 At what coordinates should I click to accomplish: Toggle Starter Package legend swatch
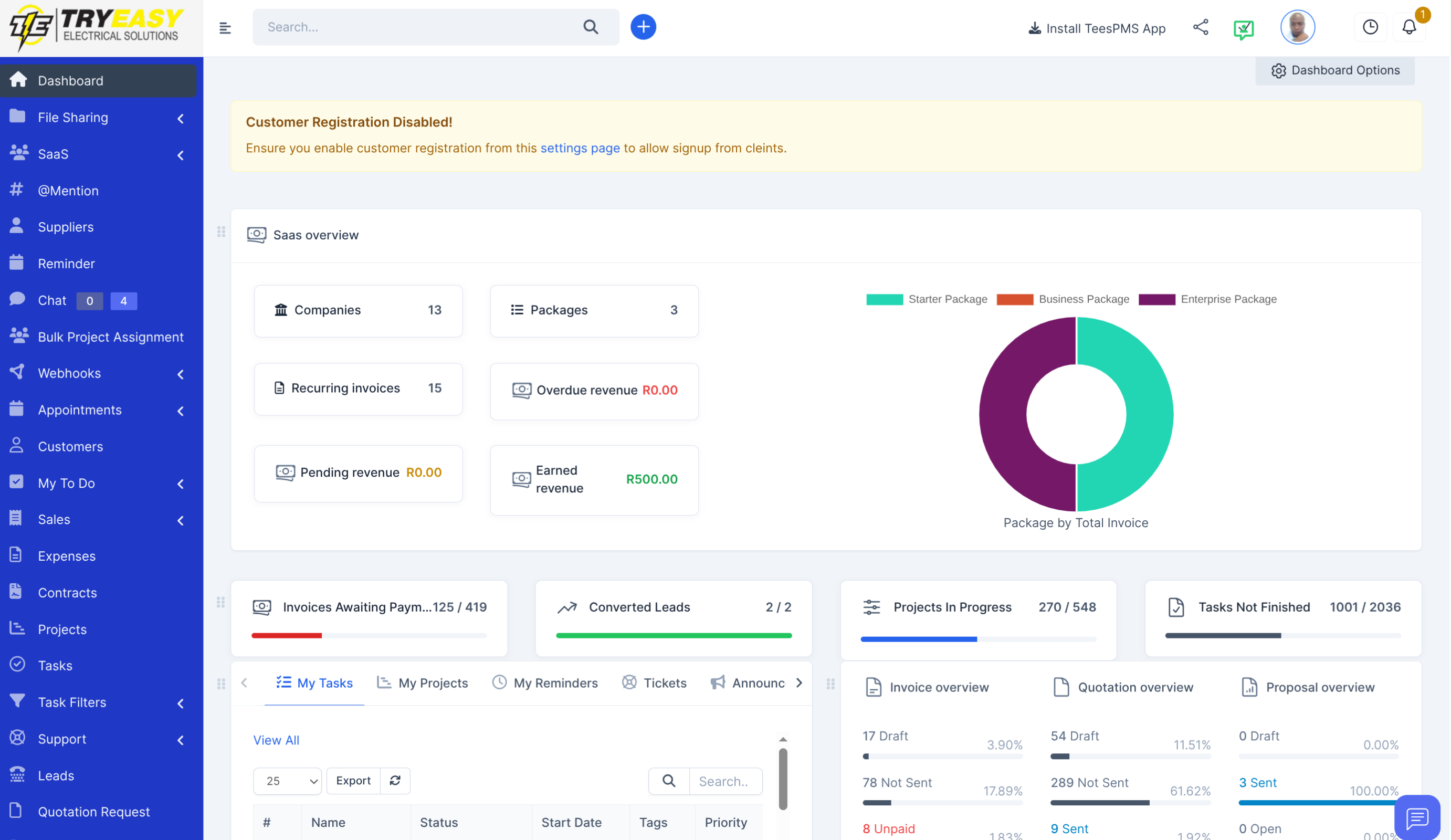885,299
